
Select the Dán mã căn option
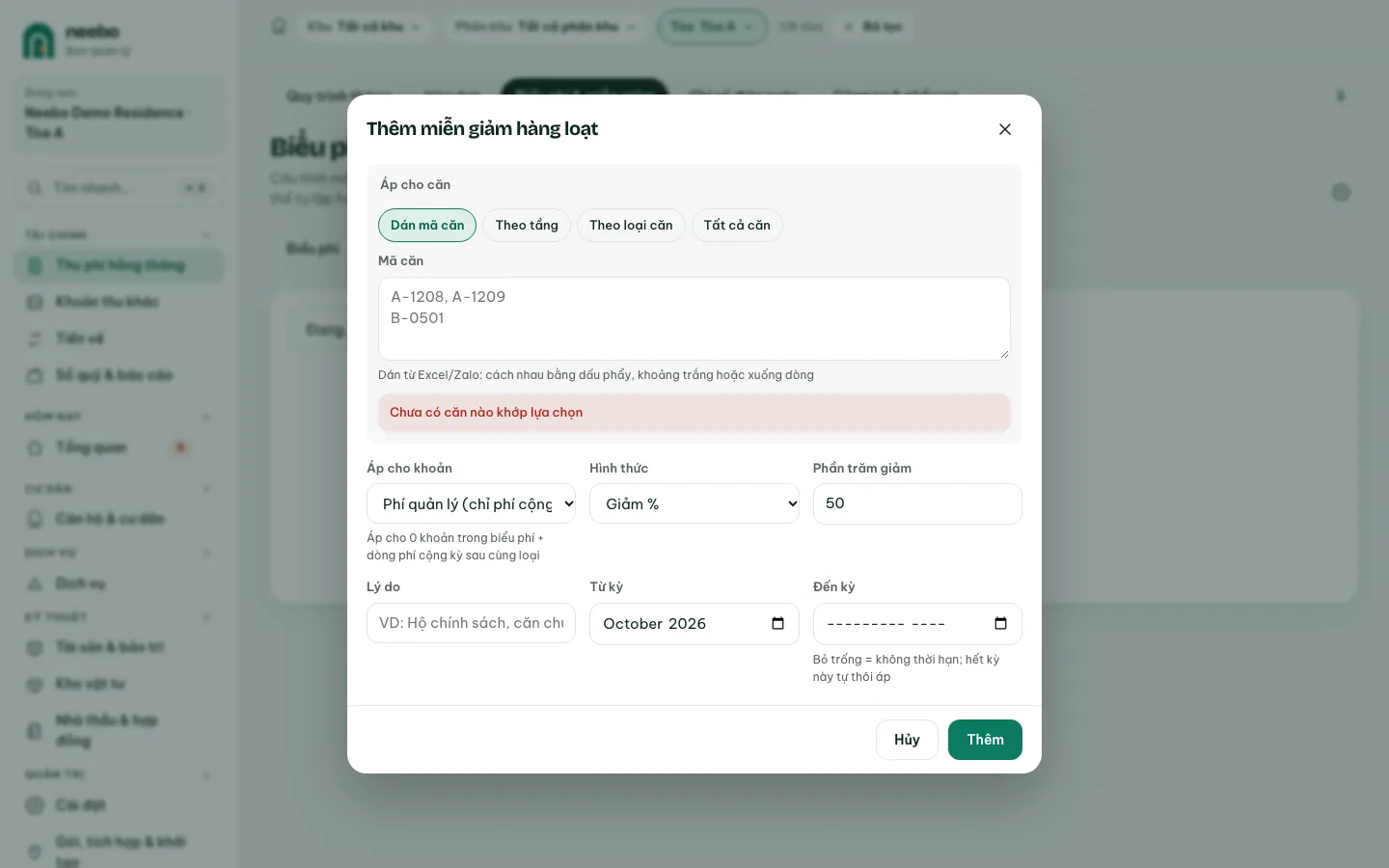click(427, 225)
